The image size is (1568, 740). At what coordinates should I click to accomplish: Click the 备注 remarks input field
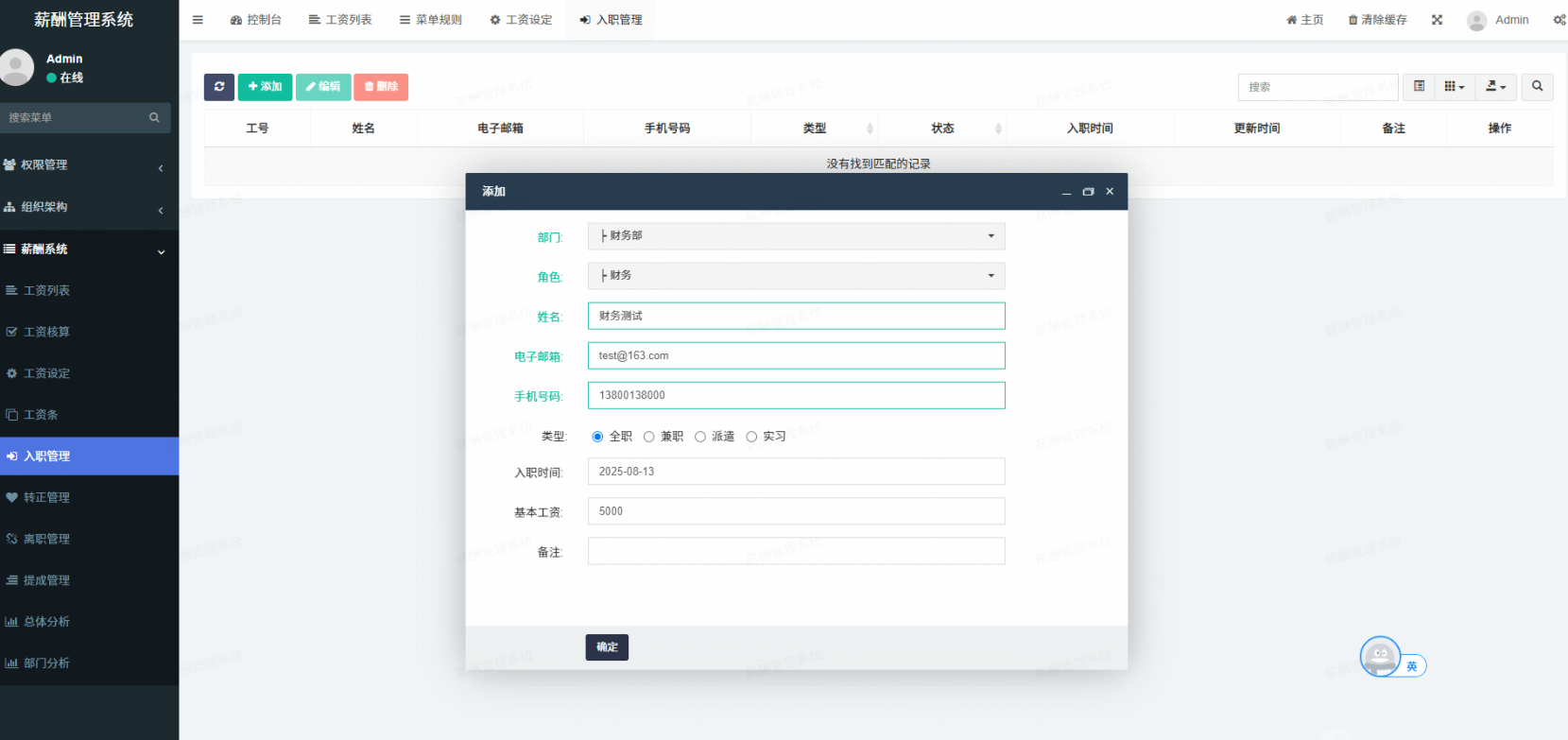point(796,551)
